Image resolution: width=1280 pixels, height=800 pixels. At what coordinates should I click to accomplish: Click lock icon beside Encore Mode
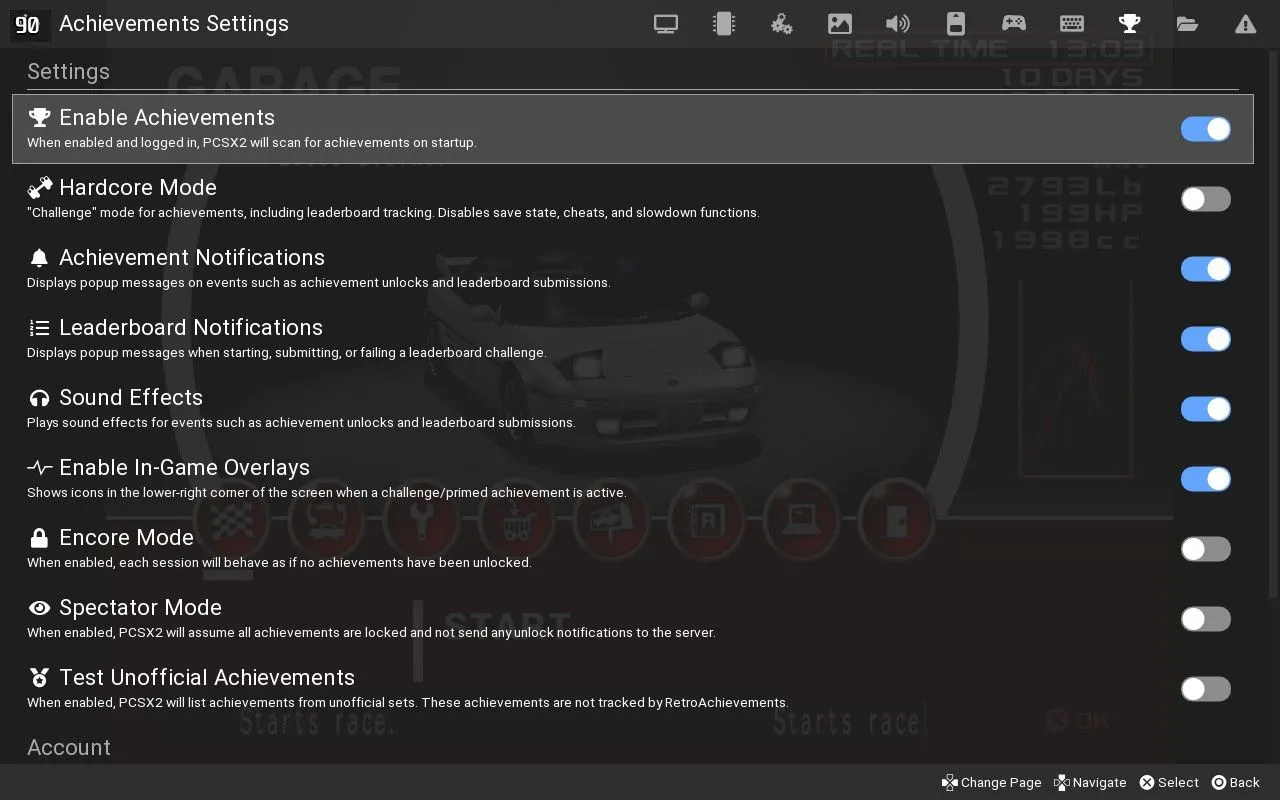coord(39,538)
